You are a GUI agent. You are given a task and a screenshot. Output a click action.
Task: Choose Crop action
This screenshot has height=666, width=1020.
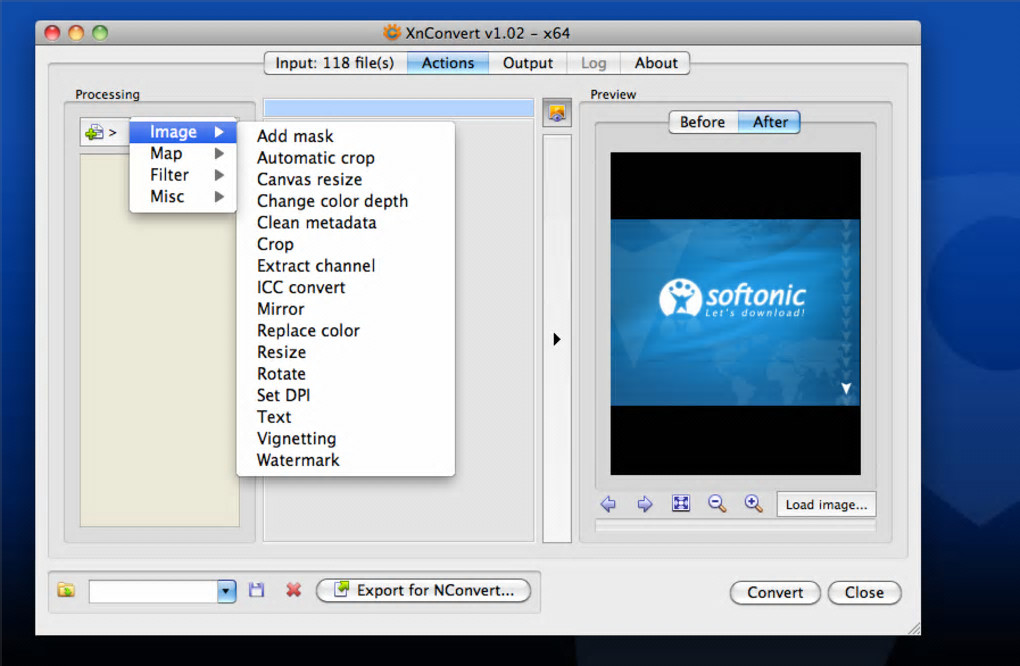click(x=345, y=244)
